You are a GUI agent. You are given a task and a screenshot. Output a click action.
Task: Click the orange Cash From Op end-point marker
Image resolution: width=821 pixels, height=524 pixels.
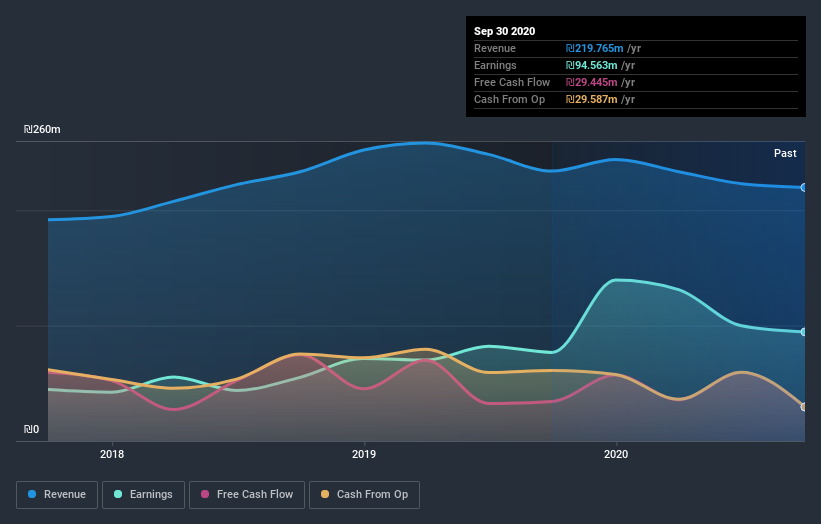pyautogui.click(x=804, y=407)
